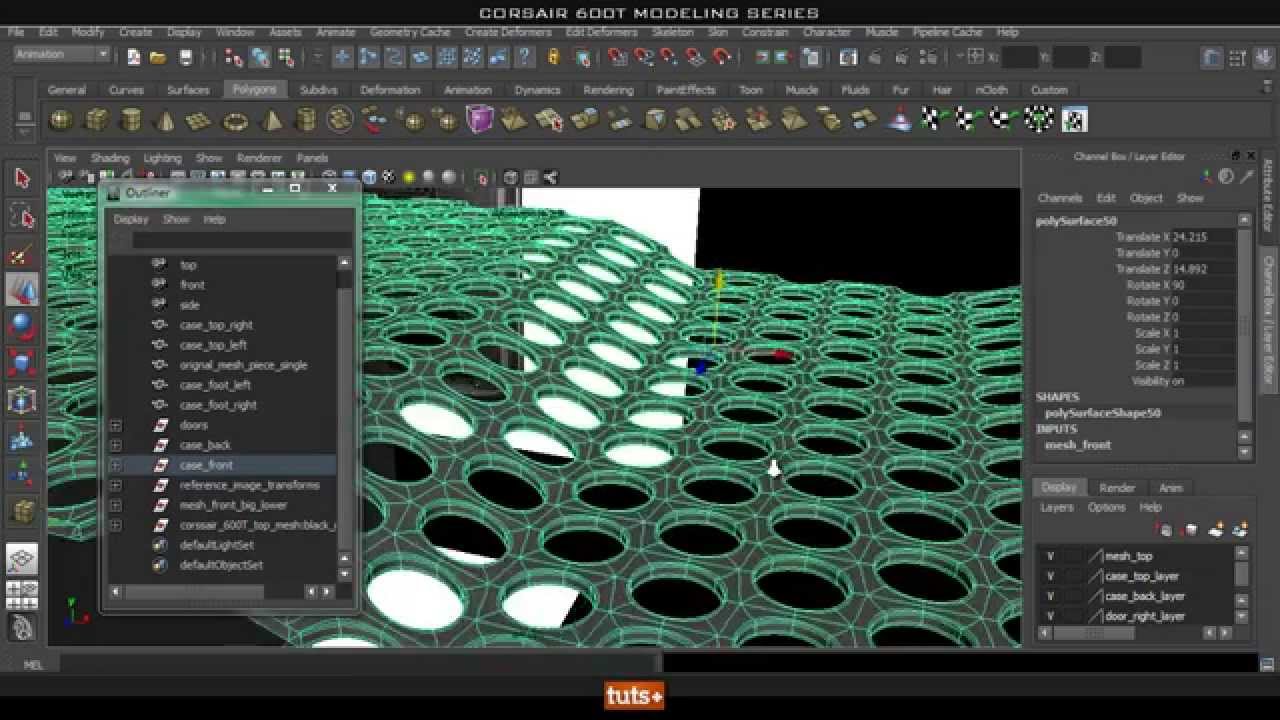The width and height of the screenshot is (1280, 720).
Task: Create a polygon cone from the shelf
Action: [x=166, y=121]
